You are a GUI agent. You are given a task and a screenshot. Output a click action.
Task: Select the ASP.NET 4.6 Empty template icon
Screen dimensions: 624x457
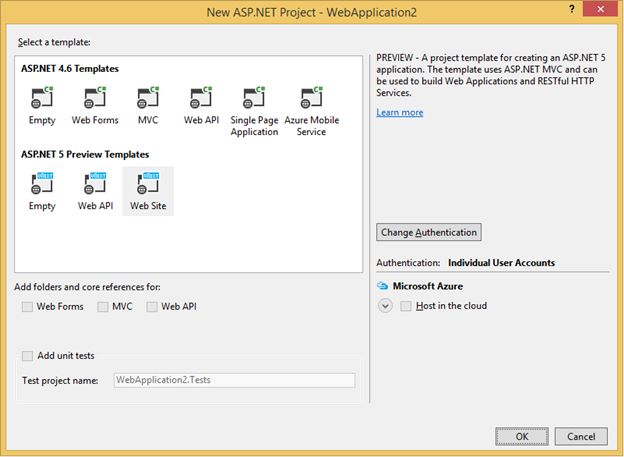pos(42,98)
